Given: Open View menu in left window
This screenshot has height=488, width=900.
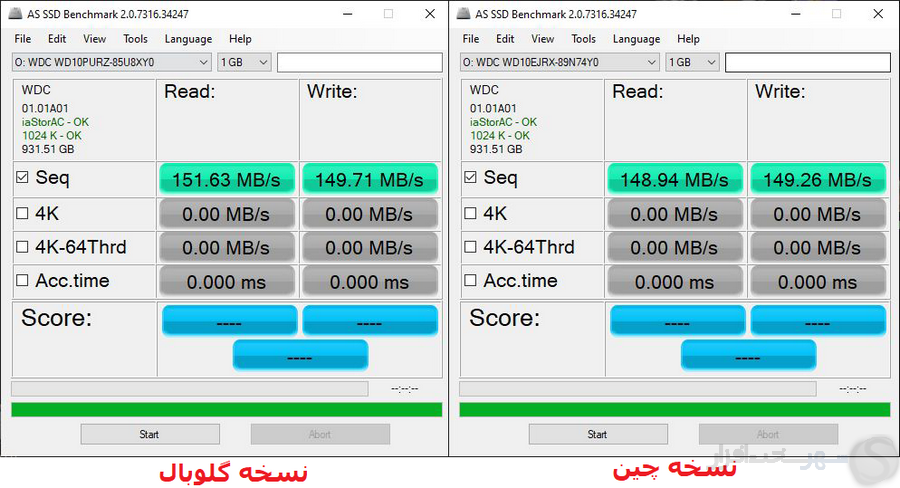Looking at the screenshot, I should point(95,39).
